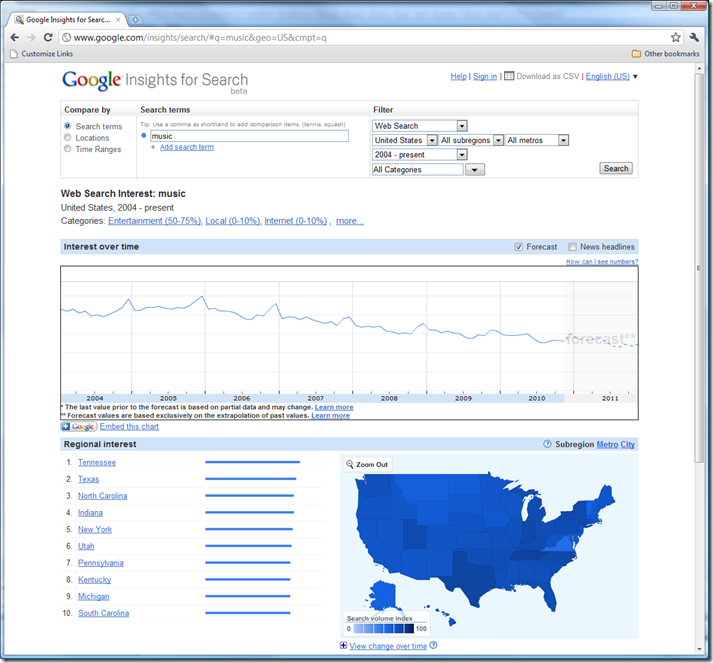
Task: Click the Kentucky region link
Action: (x=94, y=580)
